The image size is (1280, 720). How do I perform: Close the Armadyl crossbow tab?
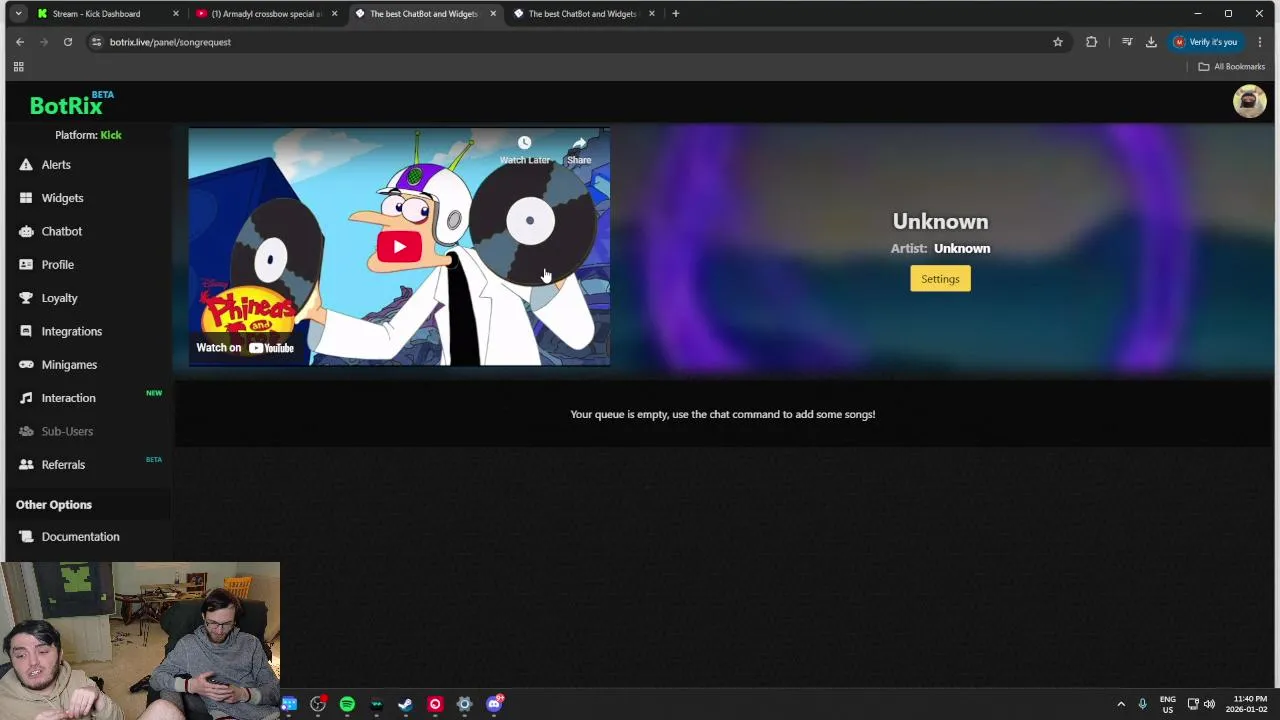(x=335, y=14)
